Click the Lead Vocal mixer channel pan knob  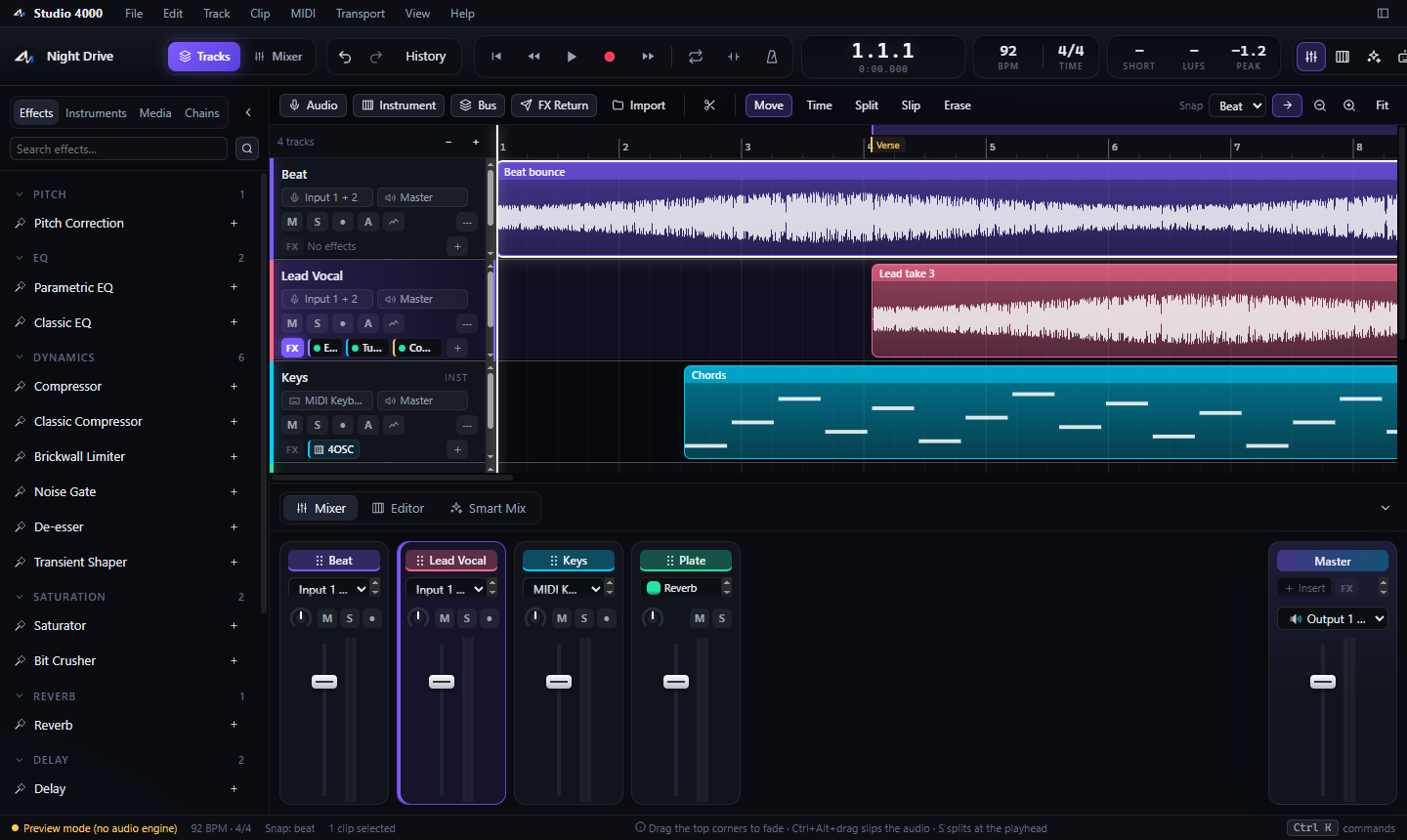point(418,617)
